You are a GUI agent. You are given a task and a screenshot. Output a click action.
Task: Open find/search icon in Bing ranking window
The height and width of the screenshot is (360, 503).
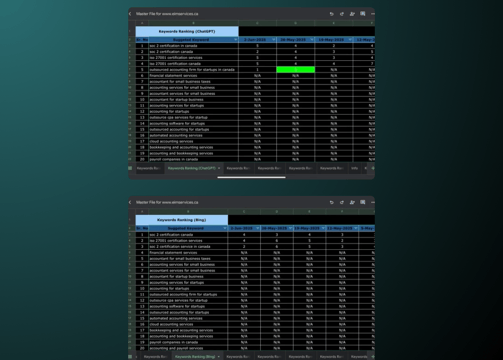click(363, 202)
